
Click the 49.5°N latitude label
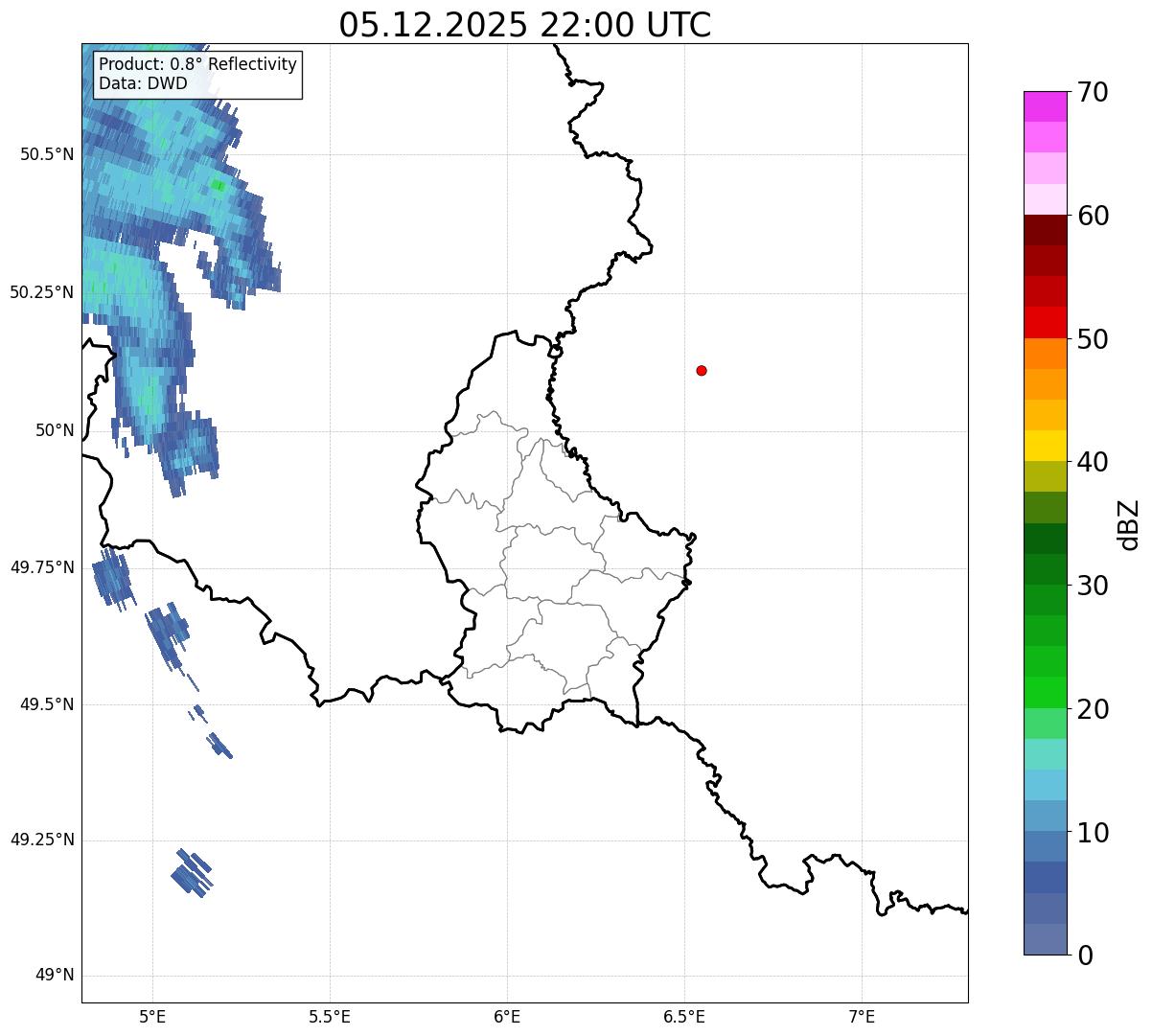pyautogui.click(x=46, y=704)
